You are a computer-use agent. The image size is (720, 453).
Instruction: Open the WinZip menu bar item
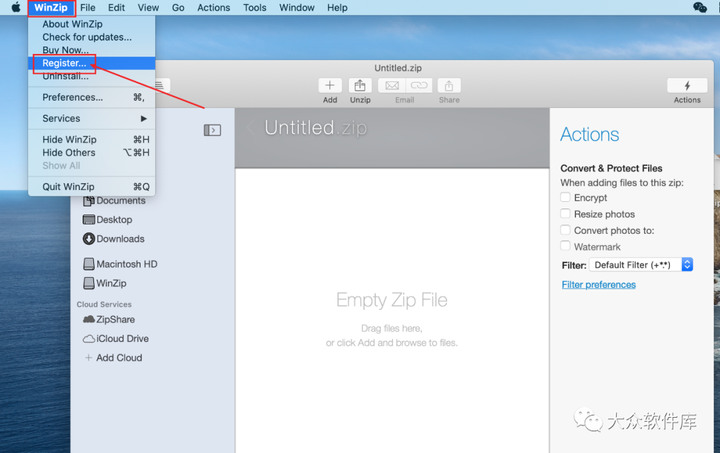pyautogui.click(x=51, y=7)
